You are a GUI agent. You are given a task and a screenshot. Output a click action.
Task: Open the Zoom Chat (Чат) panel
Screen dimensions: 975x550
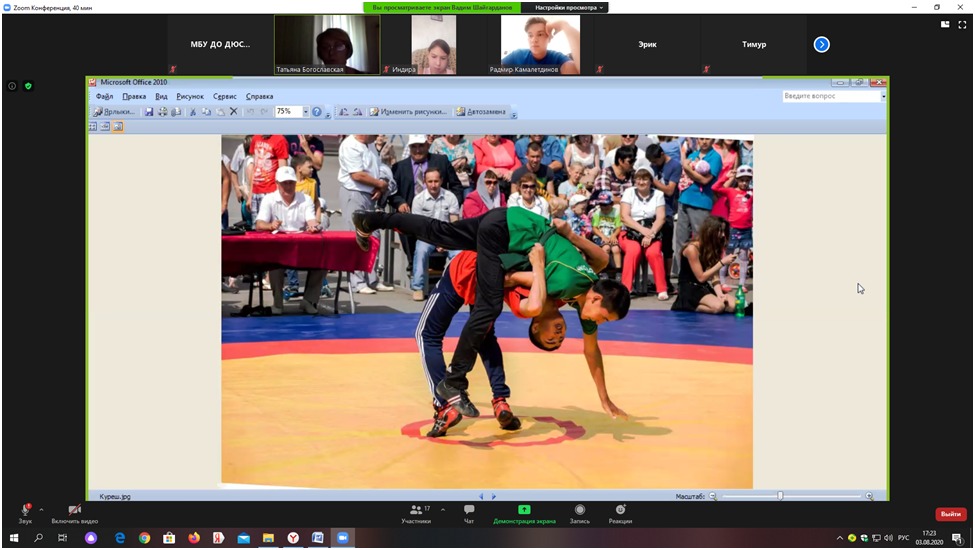[469, 513]
